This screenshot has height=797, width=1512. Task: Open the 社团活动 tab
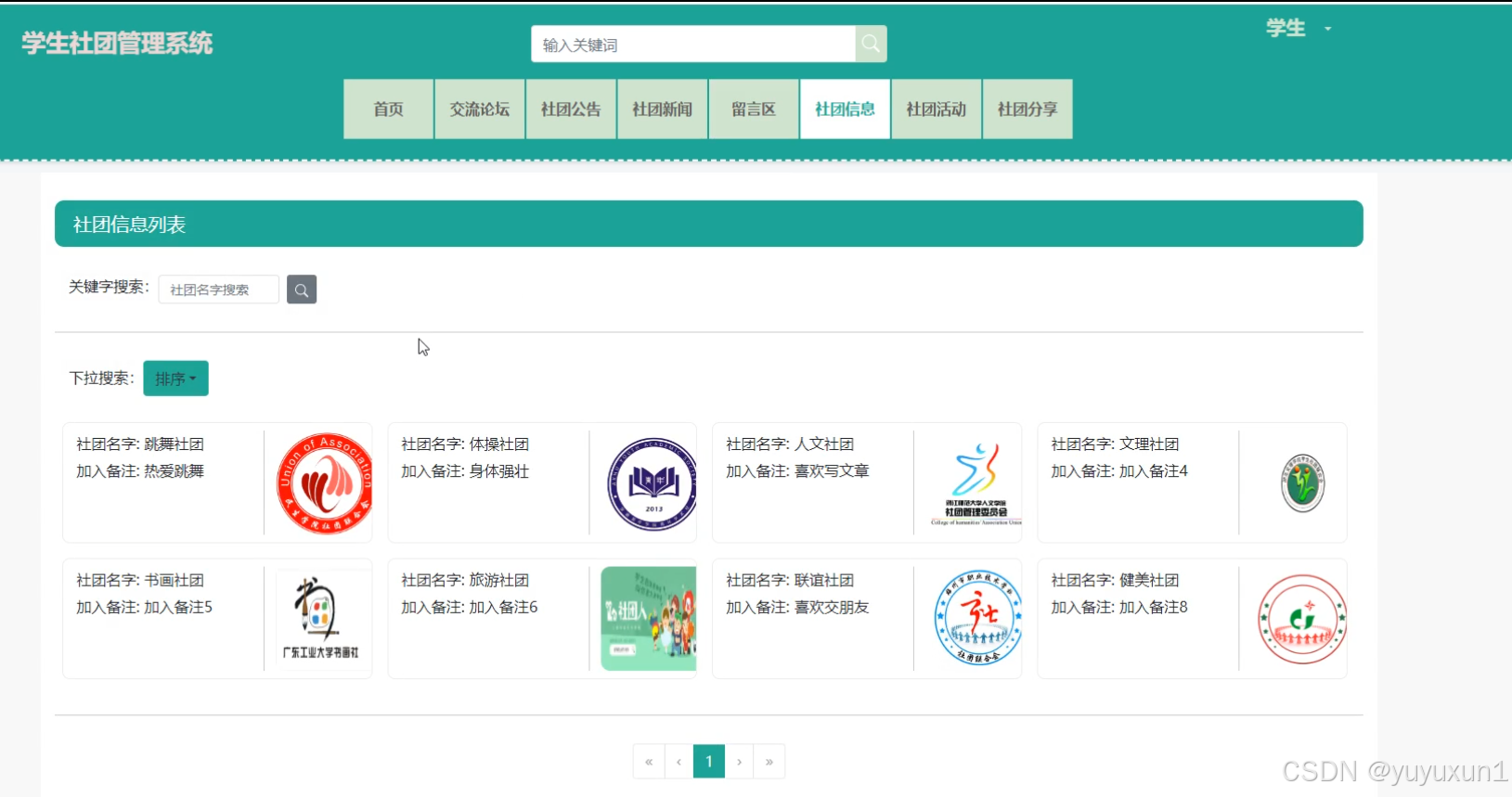(x=937, y=109)
